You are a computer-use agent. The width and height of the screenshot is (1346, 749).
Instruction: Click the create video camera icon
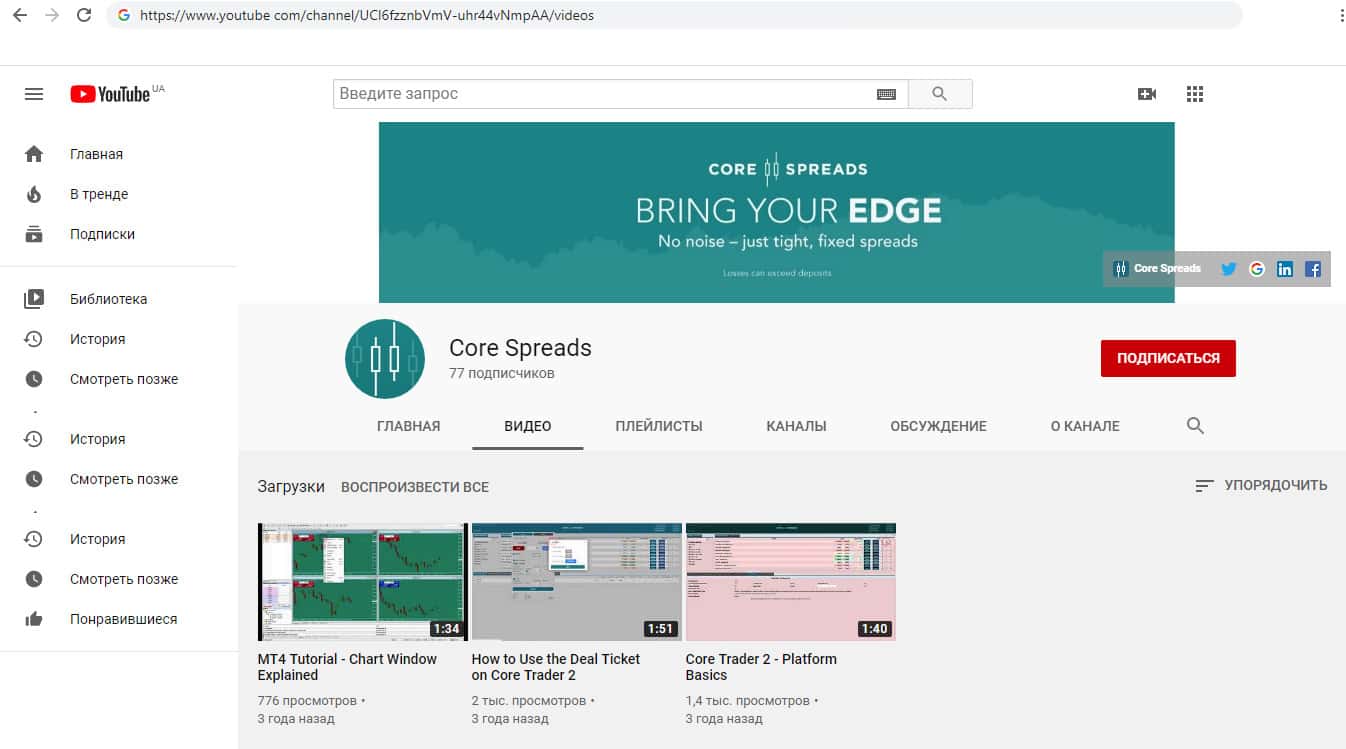click(x=1147, y=94)
